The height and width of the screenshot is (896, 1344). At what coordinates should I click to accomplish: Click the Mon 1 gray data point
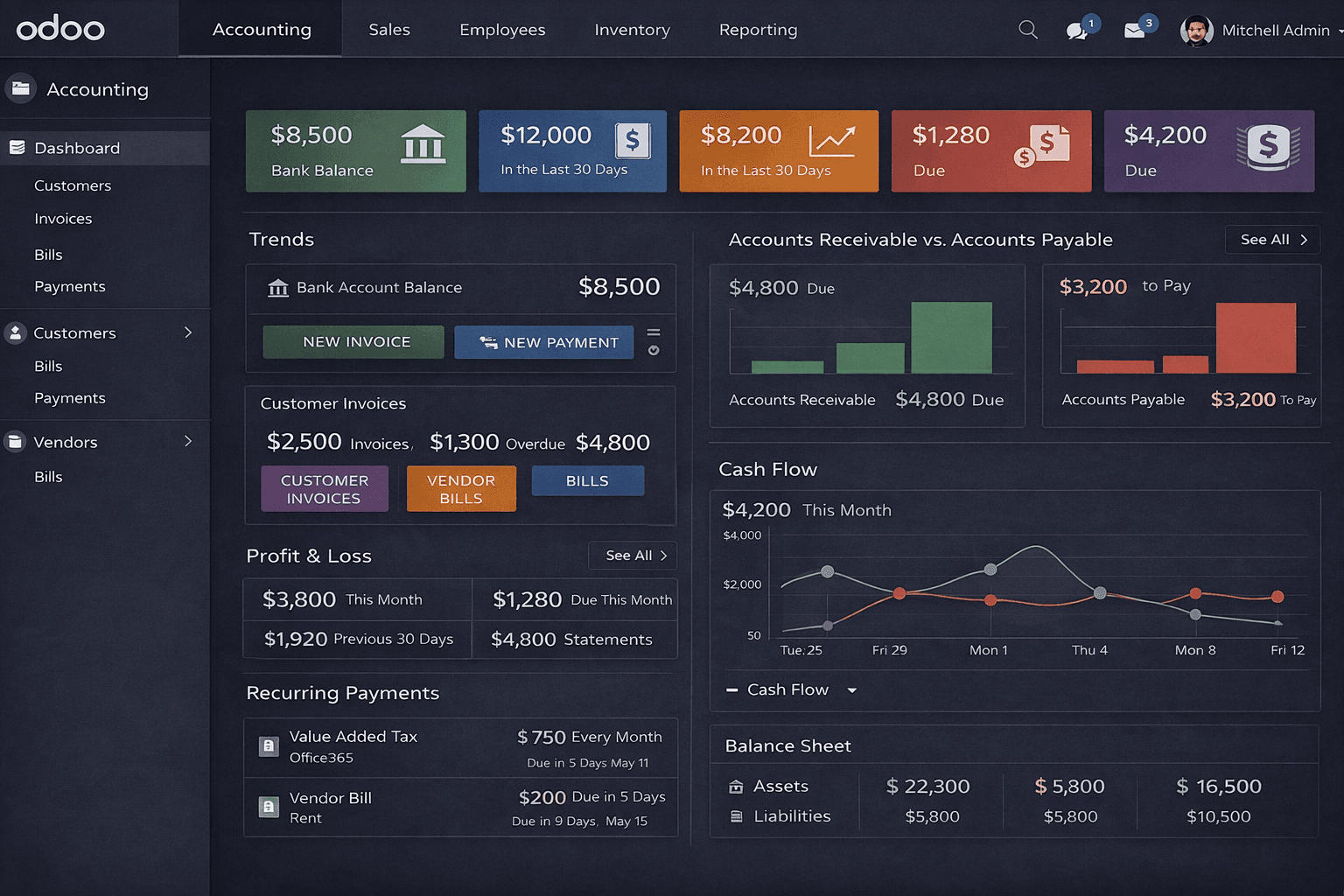(x=990, y=570)
